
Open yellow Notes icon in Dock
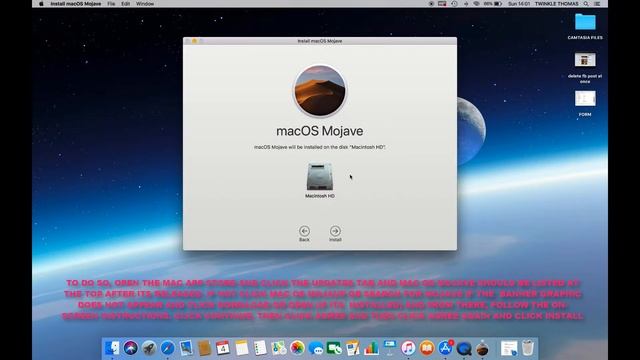(241, 348)
